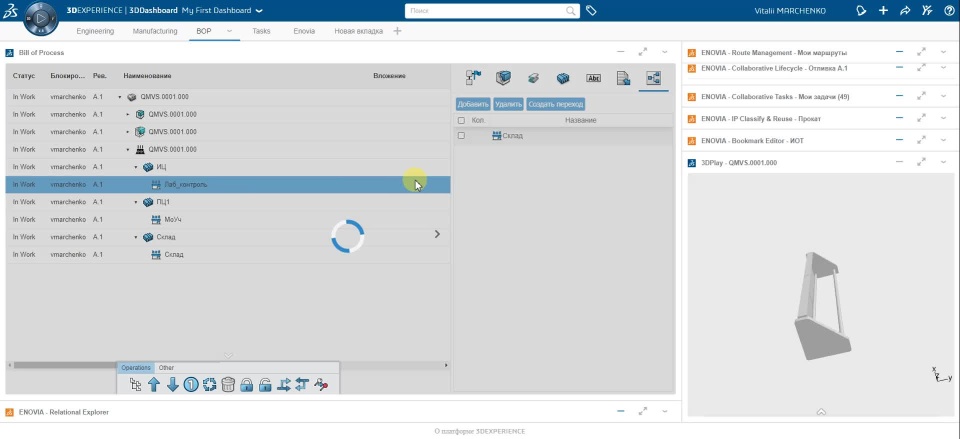Screen dimensions: 960x439
Task: Open the ENOVIA Bookmark Editor widget menu chevron
Action: 943,140
